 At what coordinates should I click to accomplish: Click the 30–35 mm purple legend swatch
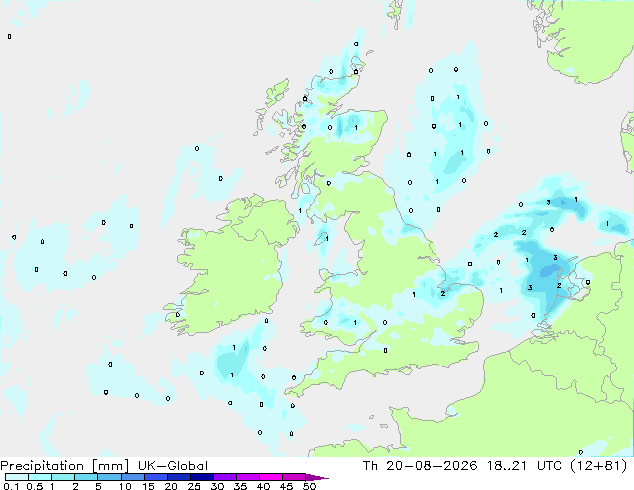coord(225,477)
